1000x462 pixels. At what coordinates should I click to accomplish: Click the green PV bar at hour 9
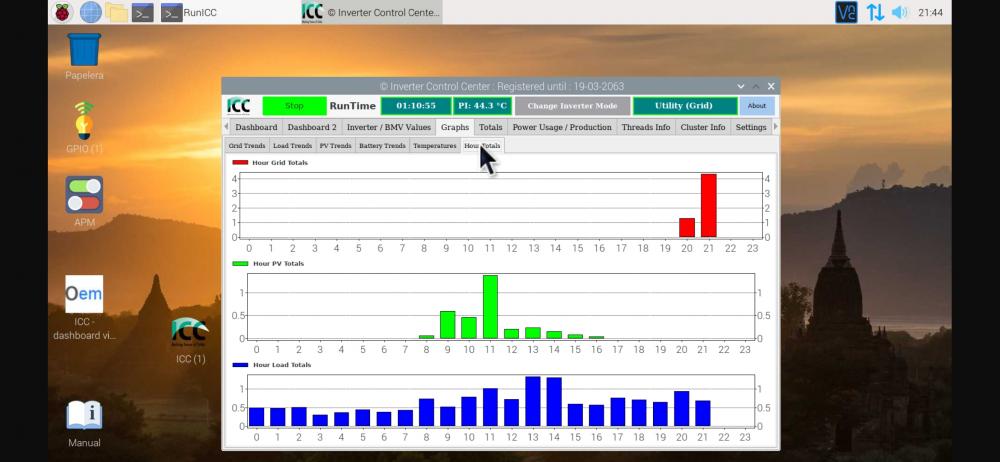[448, 325]
